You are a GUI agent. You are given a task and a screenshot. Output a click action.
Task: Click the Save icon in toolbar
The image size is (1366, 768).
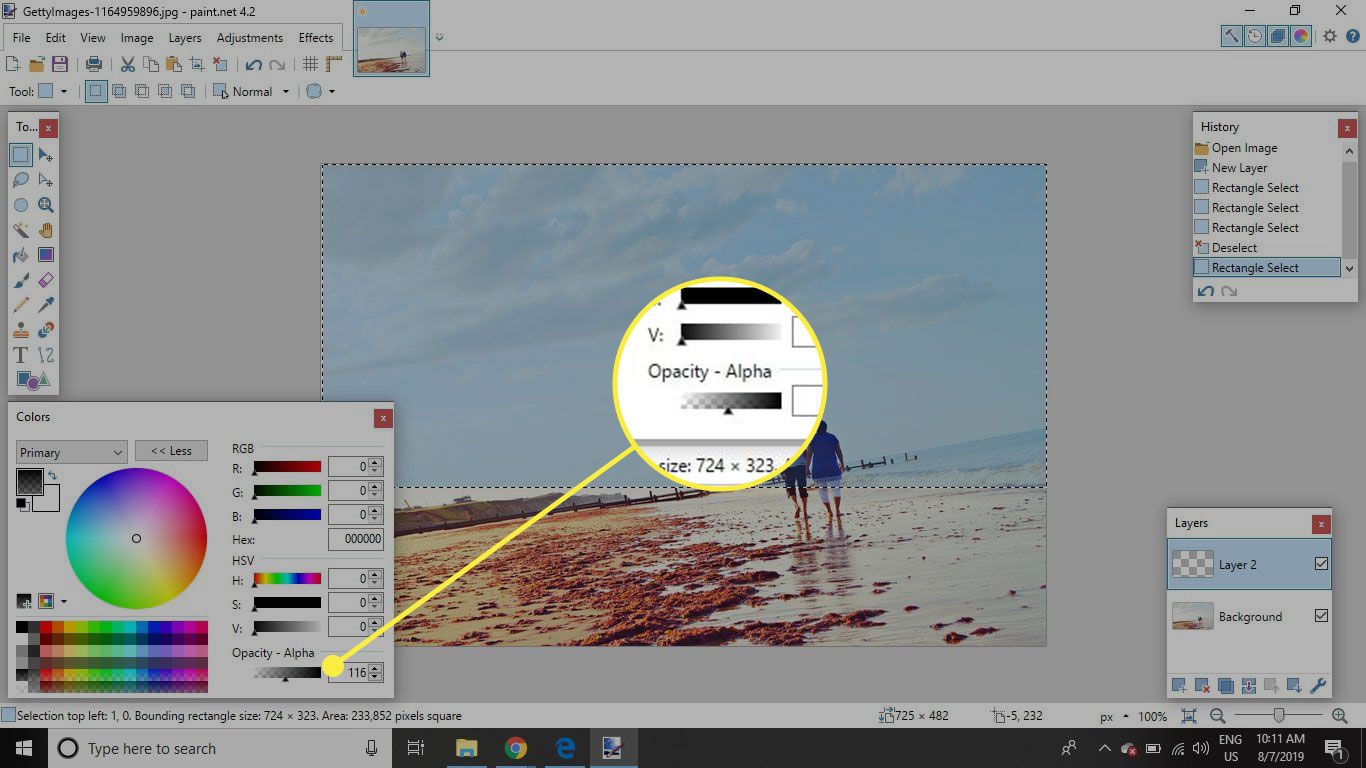[60, 64]
